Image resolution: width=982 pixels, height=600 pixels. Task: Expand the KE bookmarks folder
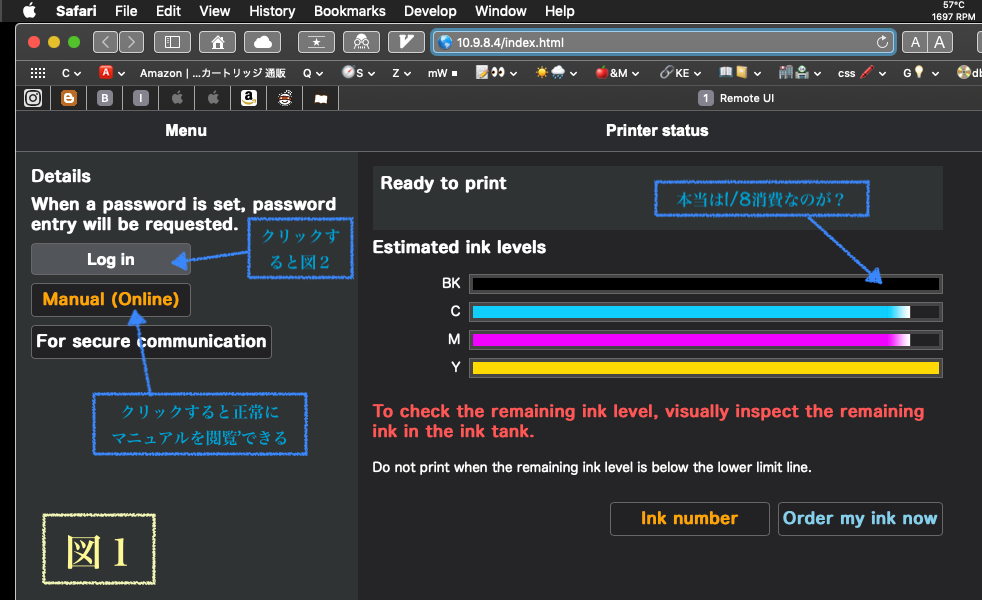[x=680, y=73]
